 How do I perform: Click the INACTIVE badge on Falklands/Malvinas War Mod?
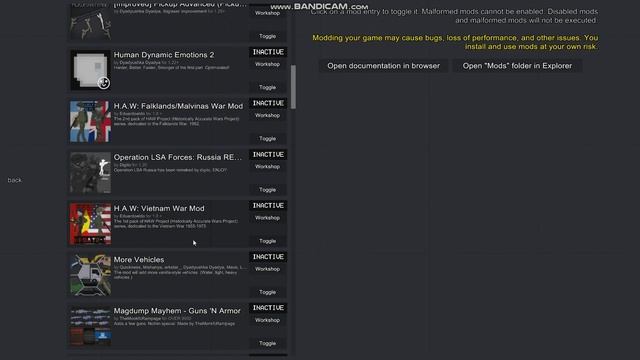268,103
